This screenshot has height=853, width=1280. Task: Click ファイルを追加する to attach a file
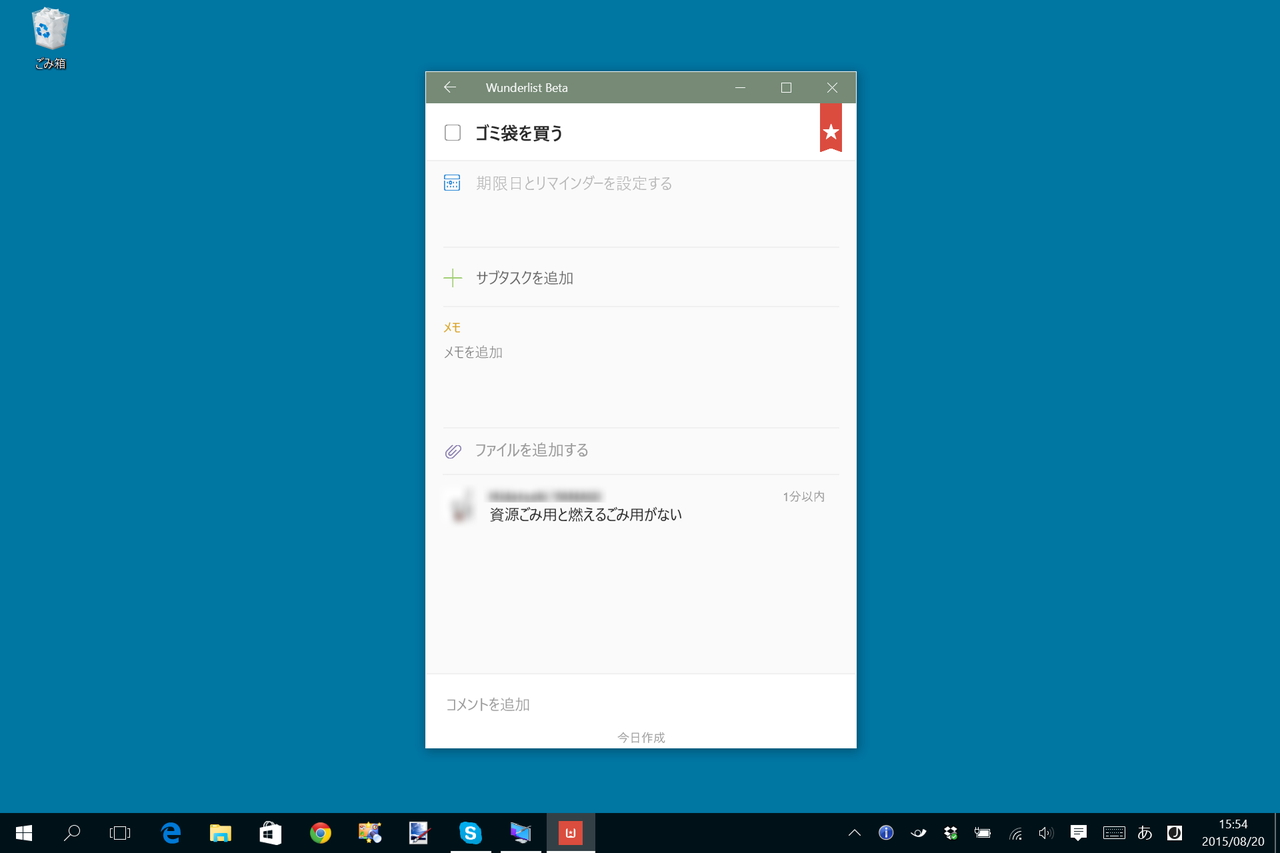[532, 450]
